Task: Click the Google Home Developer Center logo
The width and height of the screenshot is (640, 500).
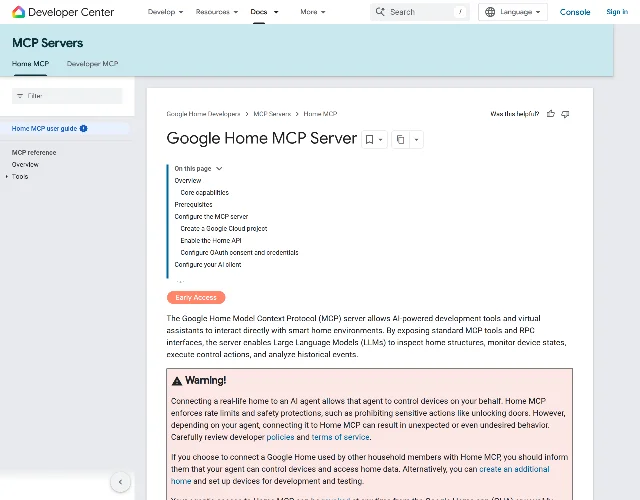Action: point(63,12)
